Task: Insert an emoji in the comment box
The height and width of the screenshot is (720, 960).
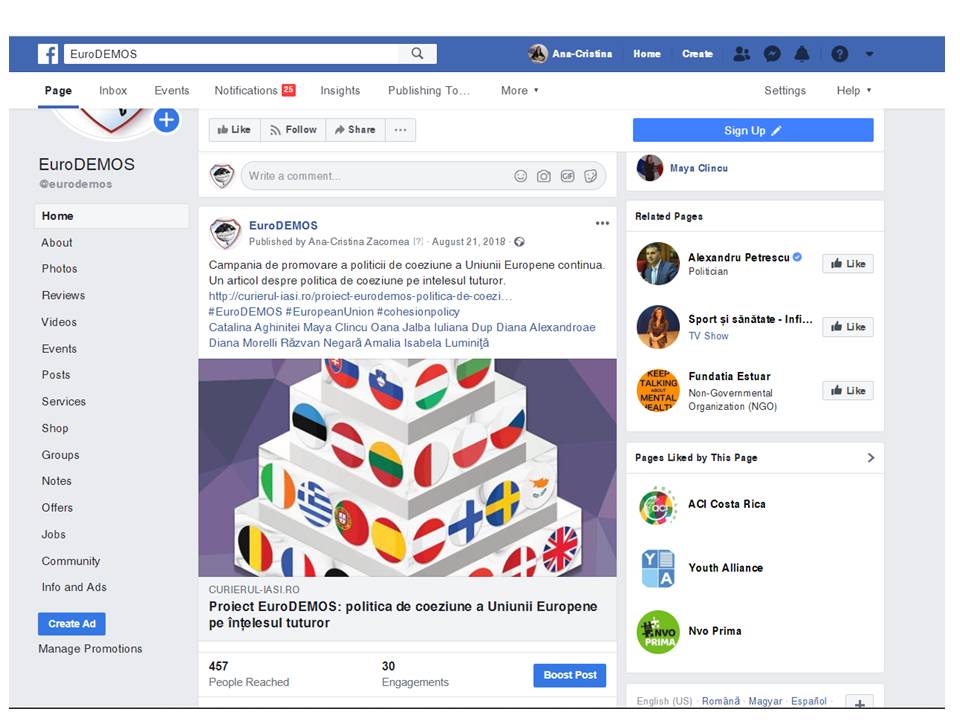Action: pos(520,176)
